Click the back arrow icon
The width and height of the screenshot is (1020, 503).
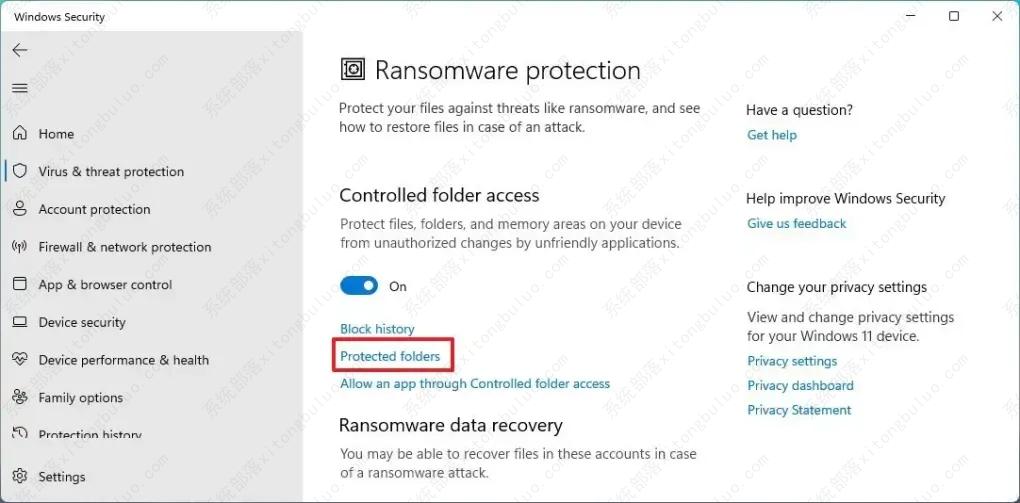click(x=20, y=50)
